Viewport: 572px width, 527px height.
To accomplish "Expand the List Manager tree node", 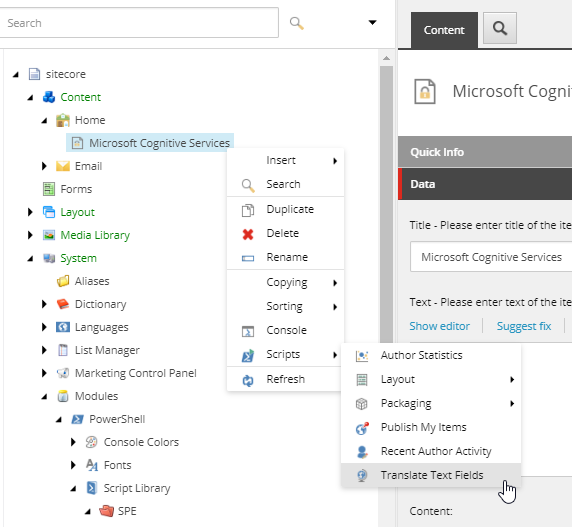I will point(44,350).
